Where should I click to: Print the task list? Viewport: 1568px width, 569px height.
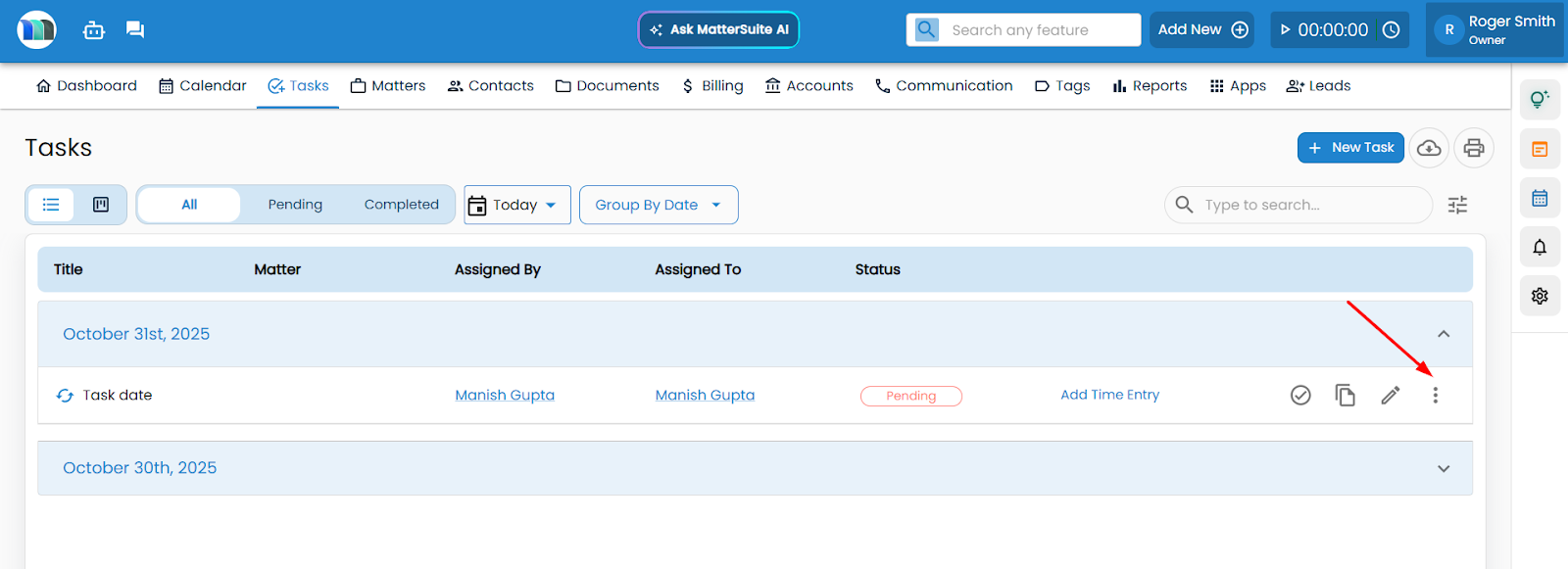[1474, 148]
